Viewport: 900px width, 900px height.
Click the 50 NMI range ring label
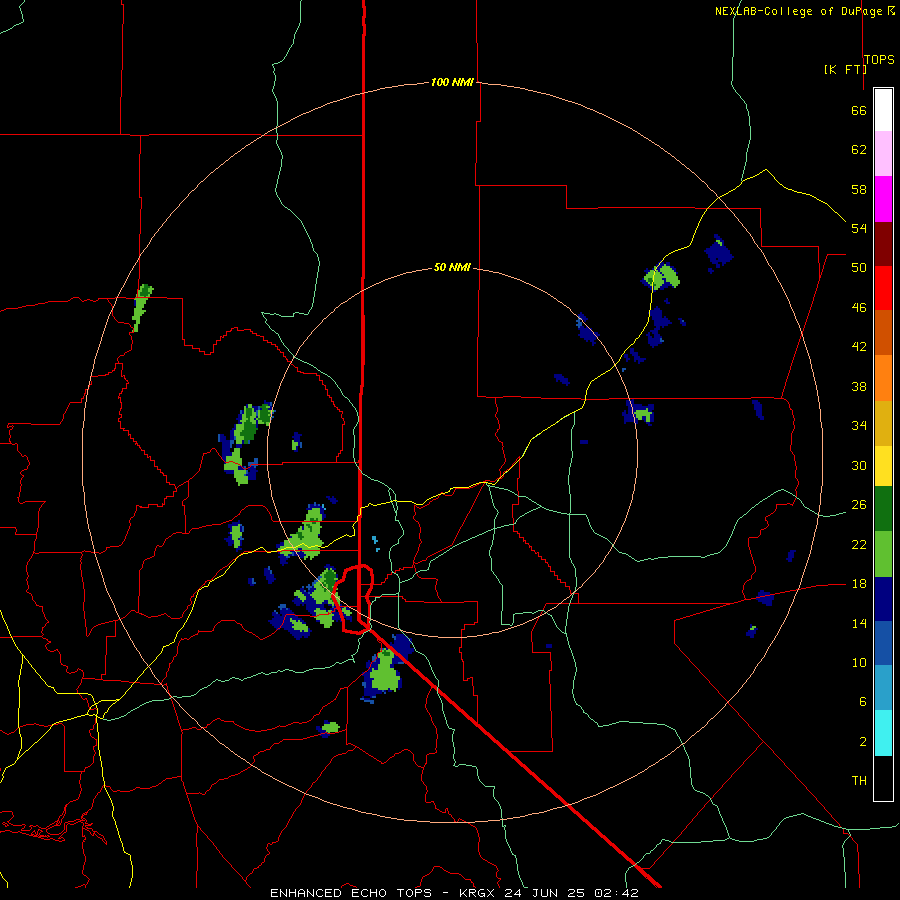(x=452, y=267)
